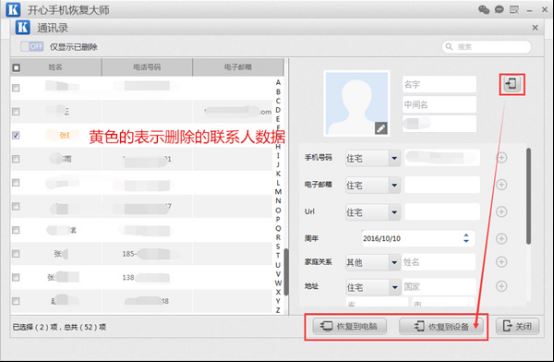Check the last row ending in 38
554x362 pixels.
16,301
